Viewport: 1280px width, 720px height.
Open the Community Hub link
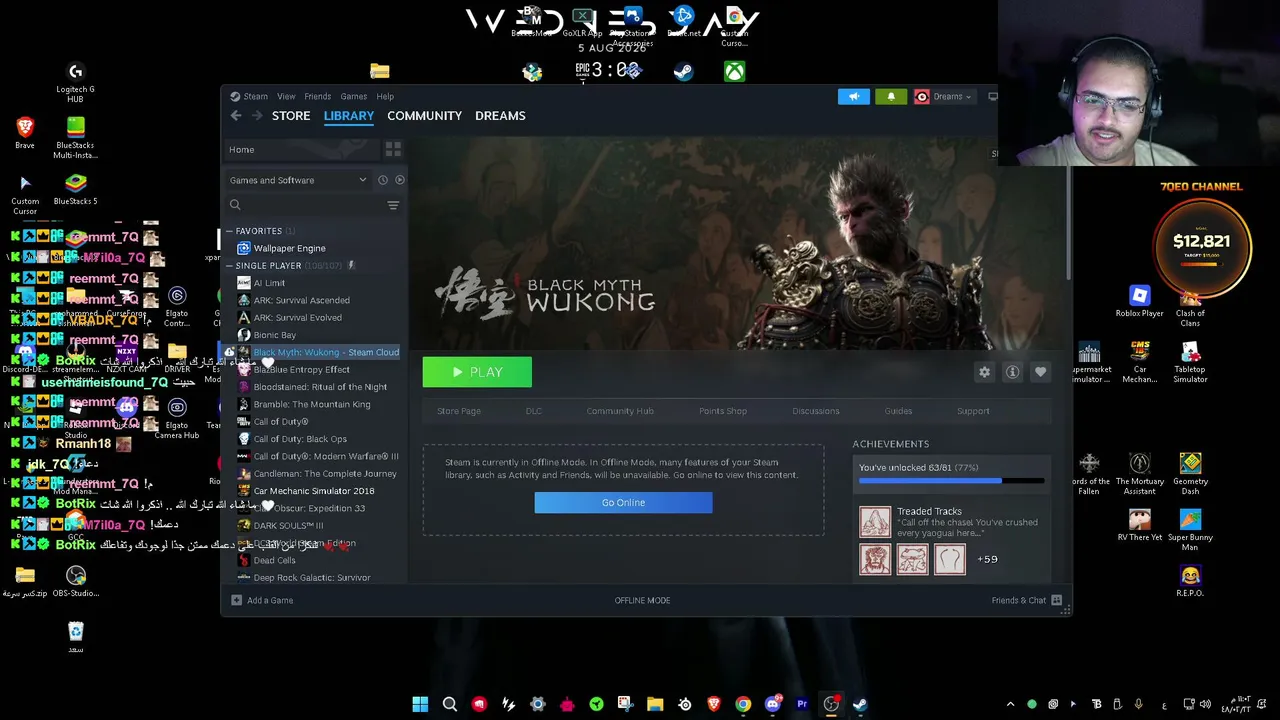tap(620, 411)
